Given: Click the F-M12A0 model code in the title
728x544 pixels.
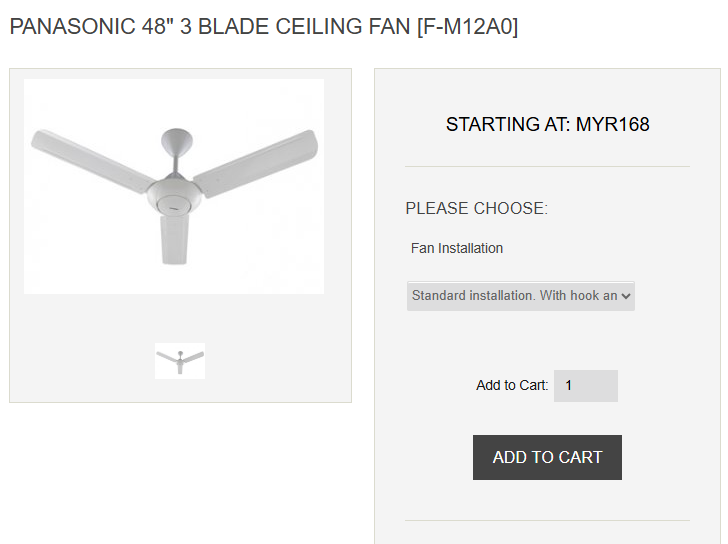Looking at the screenshot, I should (467, 27).
